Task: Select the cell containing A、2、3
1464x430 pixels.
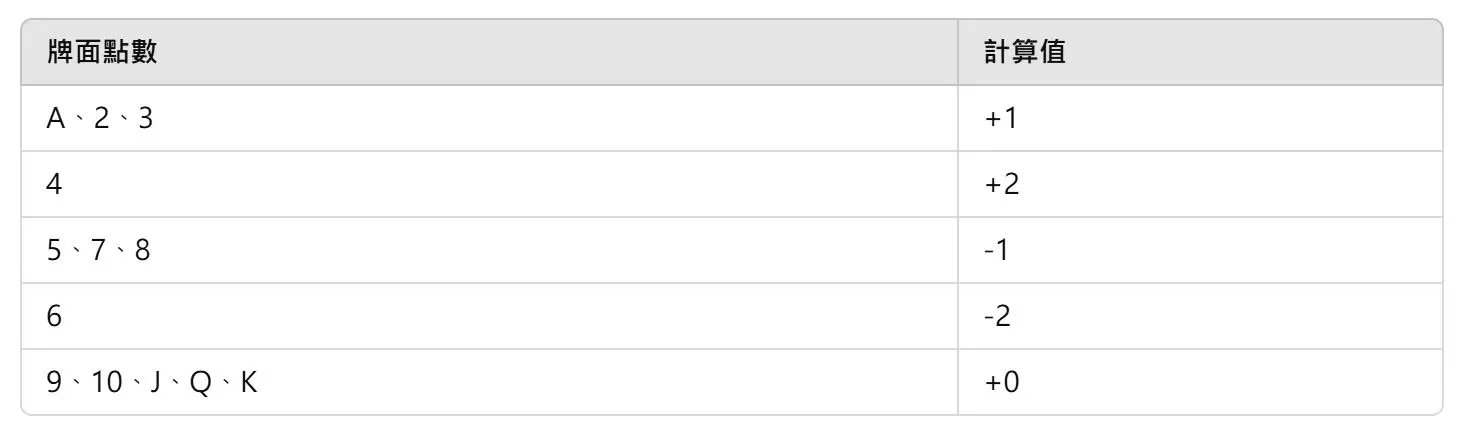Action: [100, 119]
